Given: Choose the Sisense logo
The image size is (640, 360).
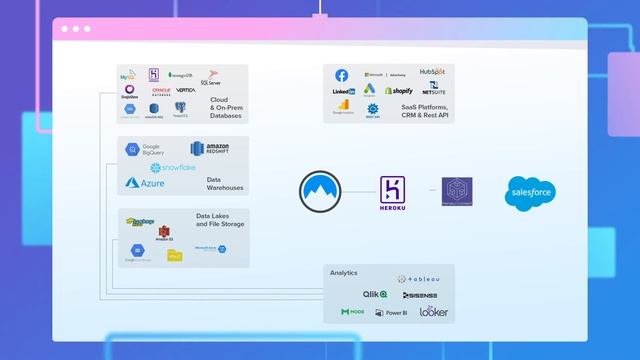Looking at the screenshot, I should pos(420,296).
